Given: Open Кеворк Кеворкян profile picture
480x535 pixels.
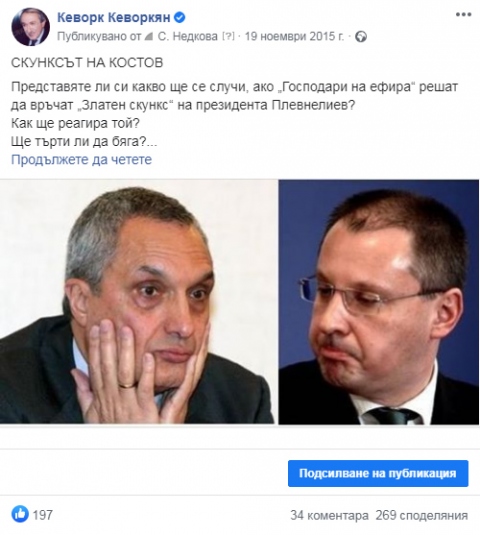Looking at the screenshot, I should (x=30, y=27).
